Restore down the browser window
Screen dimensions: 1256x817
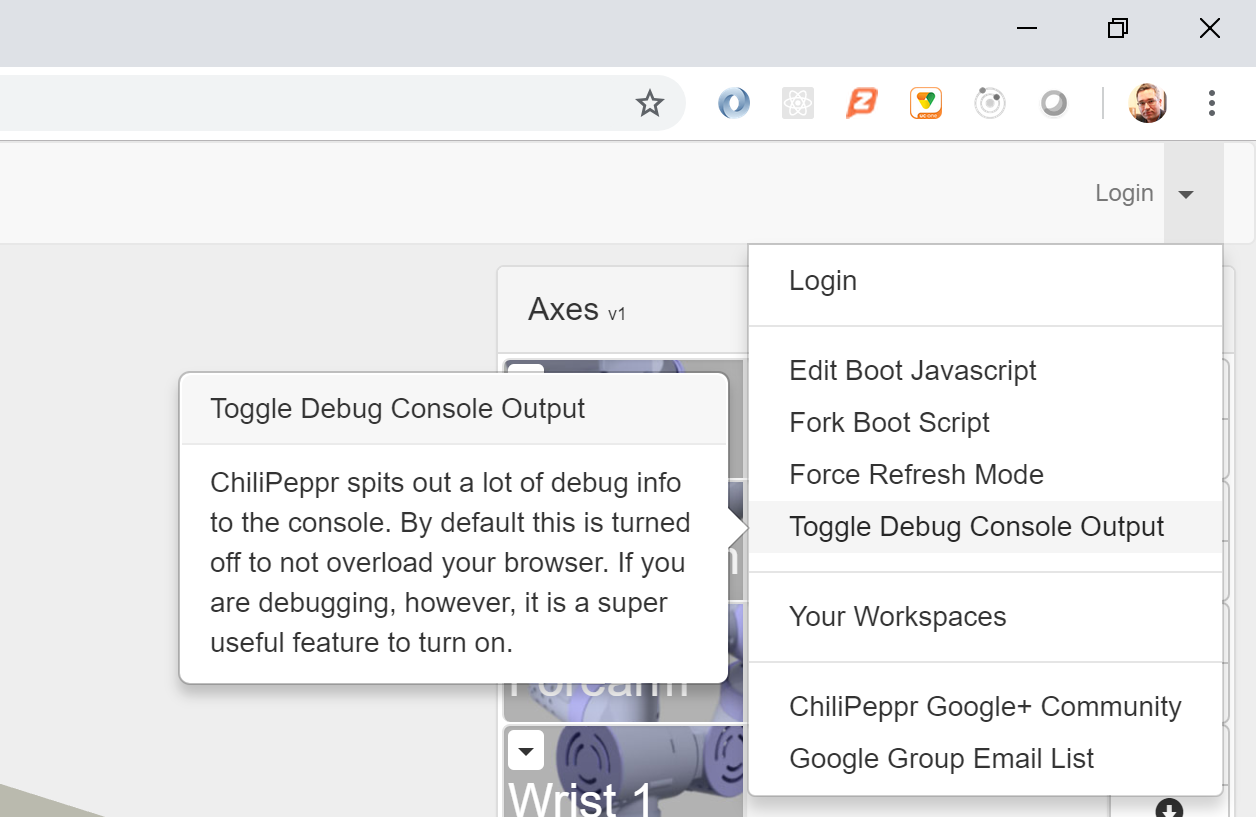click(x=1118, y=28)
